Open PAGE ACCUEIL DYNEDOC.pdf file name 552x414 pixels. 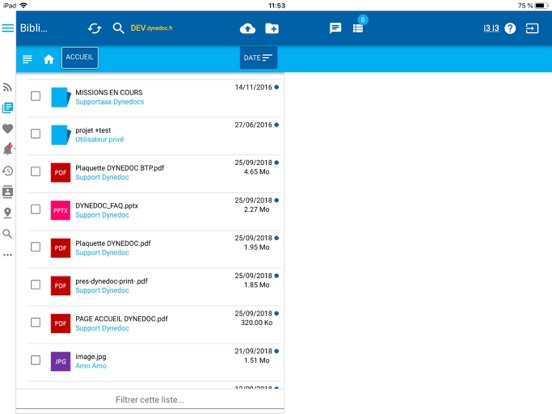tap(121, 319)
